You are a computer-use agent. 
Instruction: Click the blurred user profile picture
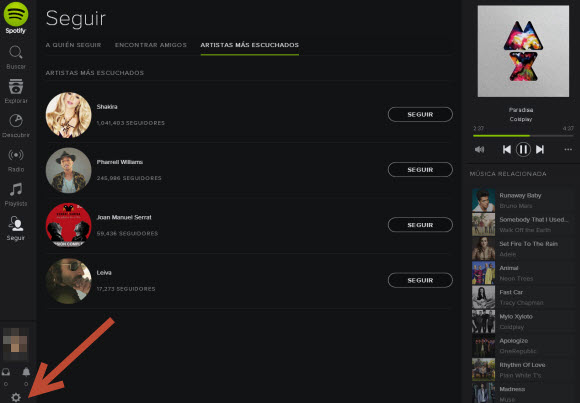tap(15, 344)
